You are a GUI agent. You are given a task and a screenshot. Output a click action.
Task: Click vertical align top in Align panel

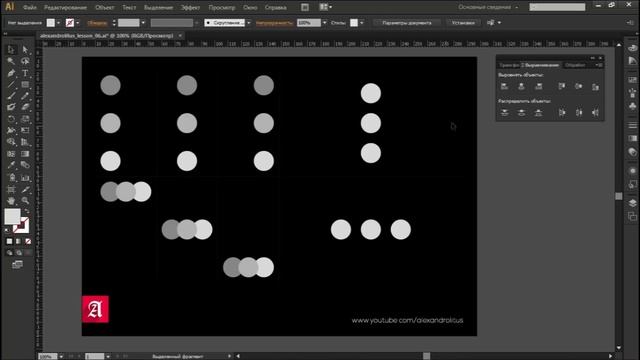[562, 86]
